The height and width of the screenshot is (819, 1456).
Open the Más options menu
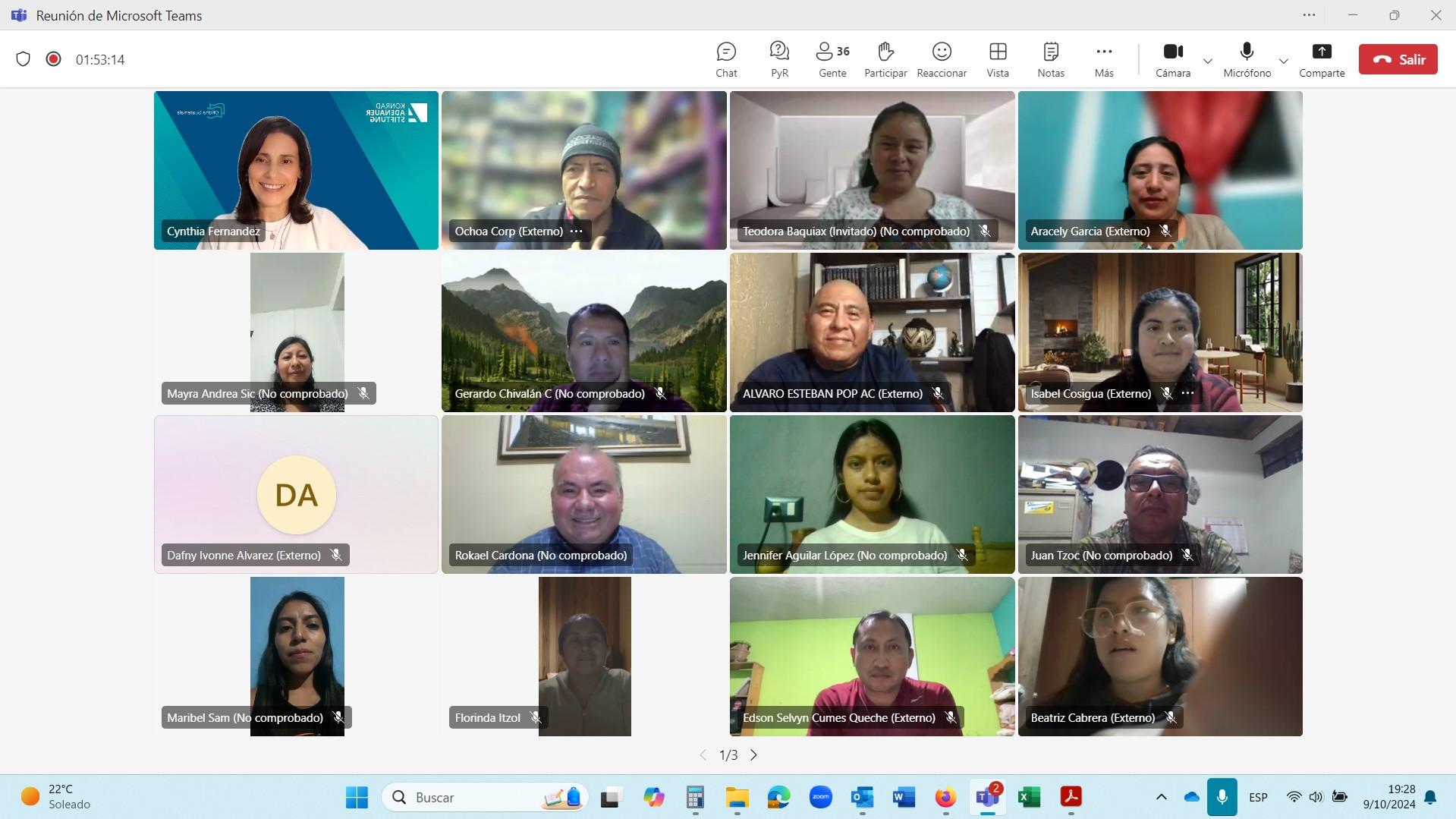point(1104,59)
